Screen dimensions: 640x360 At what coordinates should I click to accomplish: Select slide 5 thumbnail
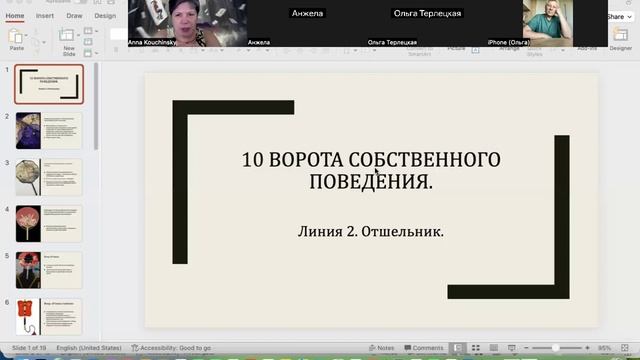(x=49, y=270)
